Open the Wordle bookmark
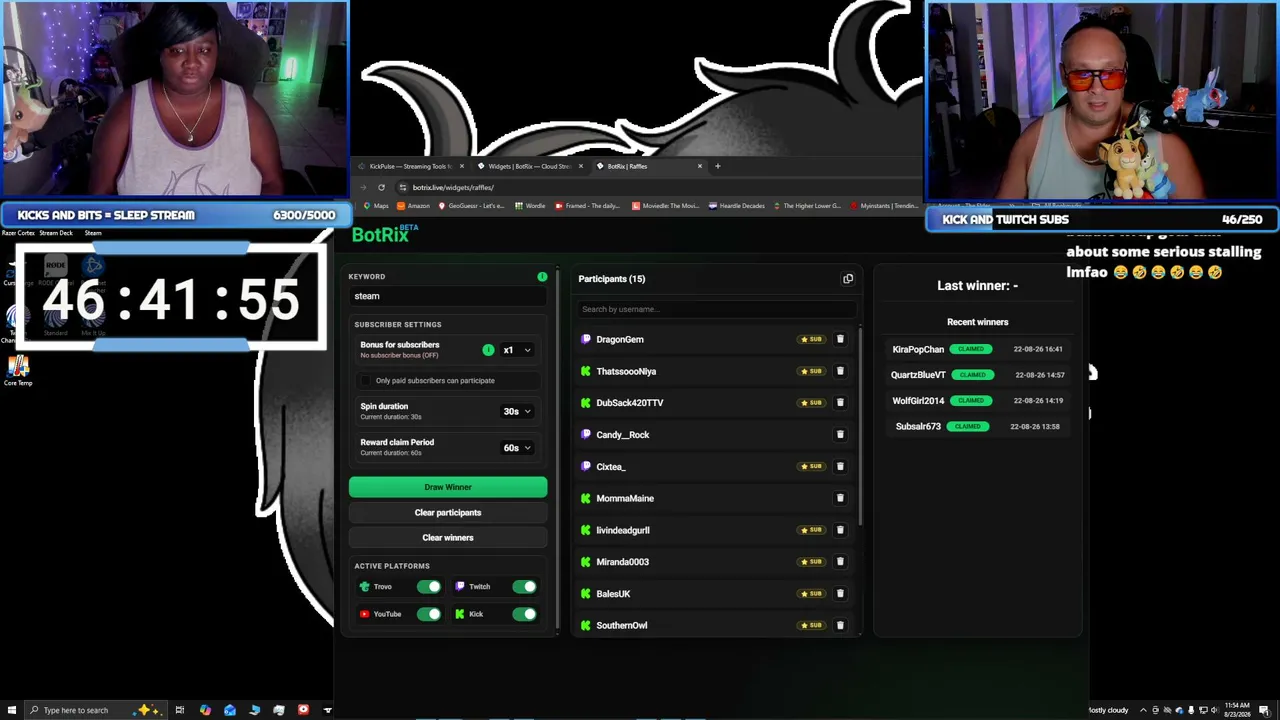 (x=530, y=206)
